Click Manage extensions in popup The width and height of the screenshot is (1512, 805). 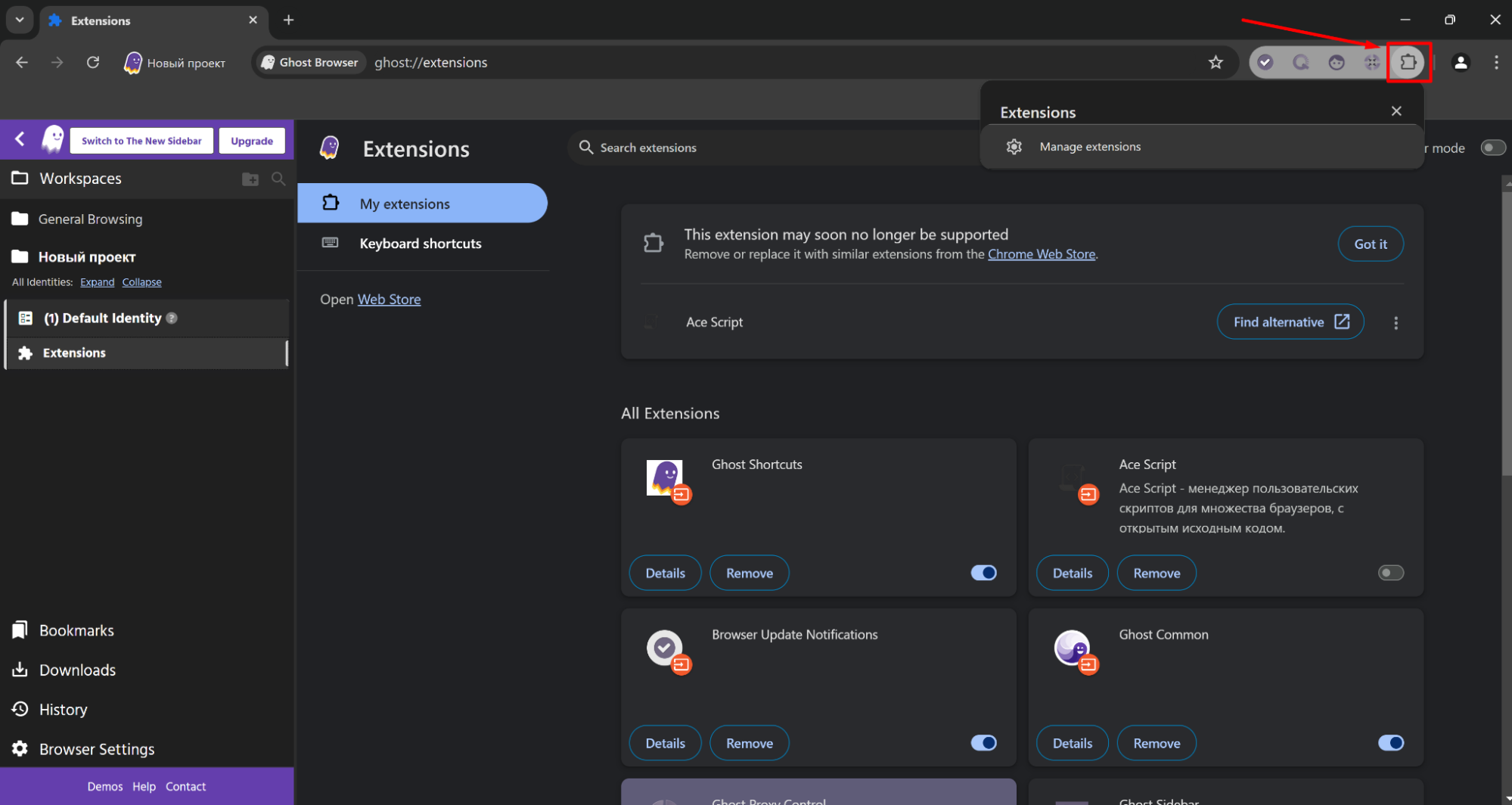pos(1203,147)
